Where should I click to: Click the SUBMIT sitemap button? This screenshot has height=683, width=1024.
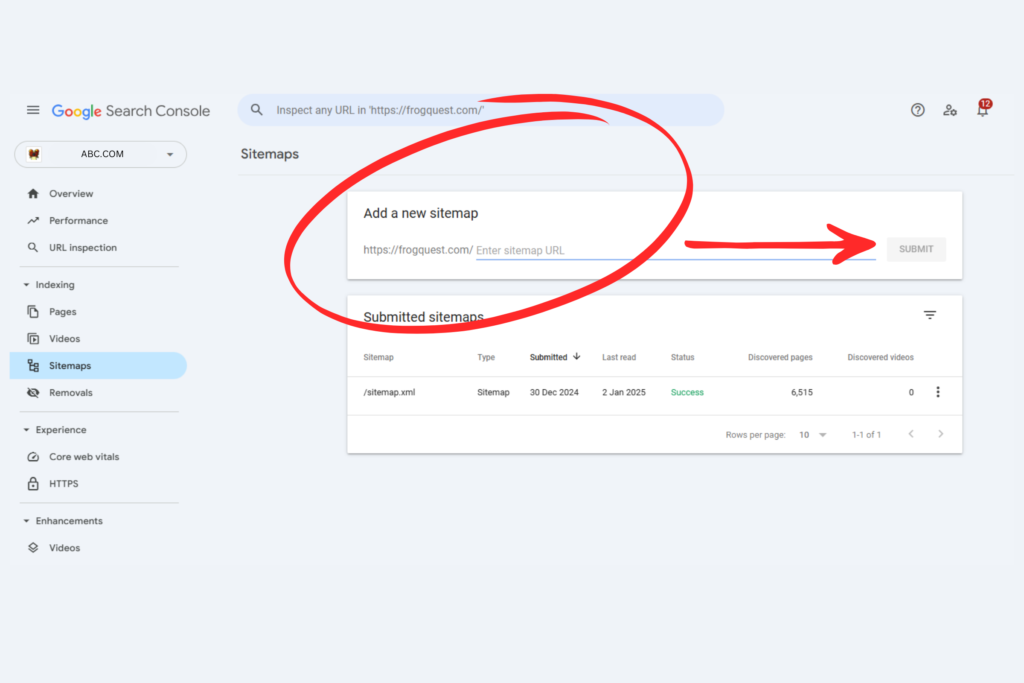pos(916,249)
